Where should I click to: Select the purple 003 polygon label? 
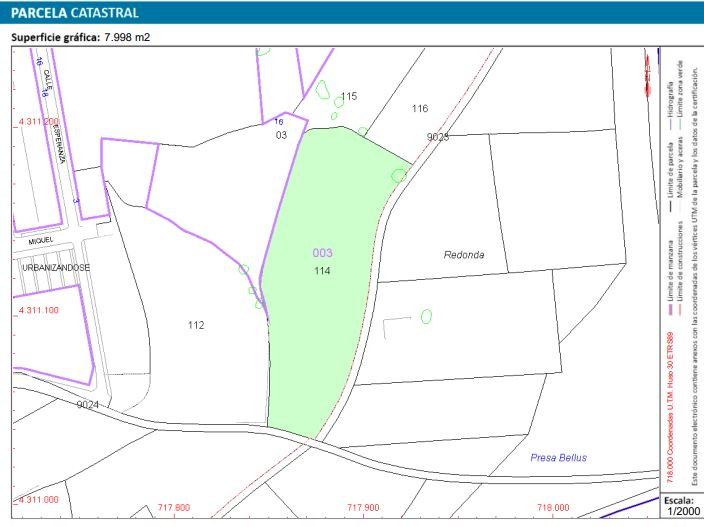point(322,253)
